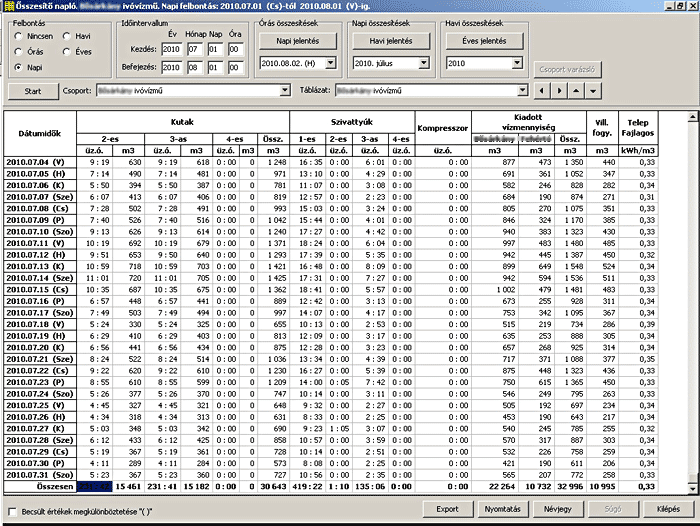Click the Kezdés day input field
Screen dimensions: 700x526
(216, 49)
